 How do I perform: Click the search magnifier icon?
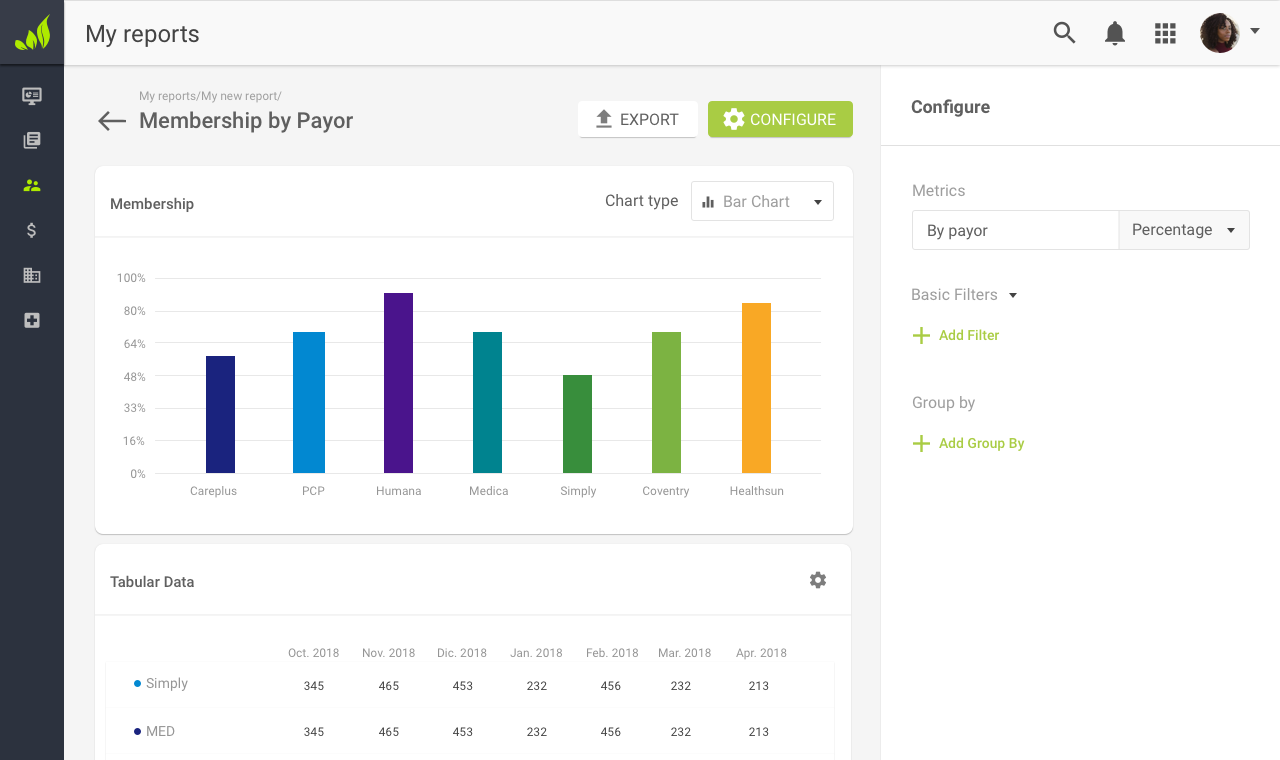pyautogui.click(x=1064, y=33)
